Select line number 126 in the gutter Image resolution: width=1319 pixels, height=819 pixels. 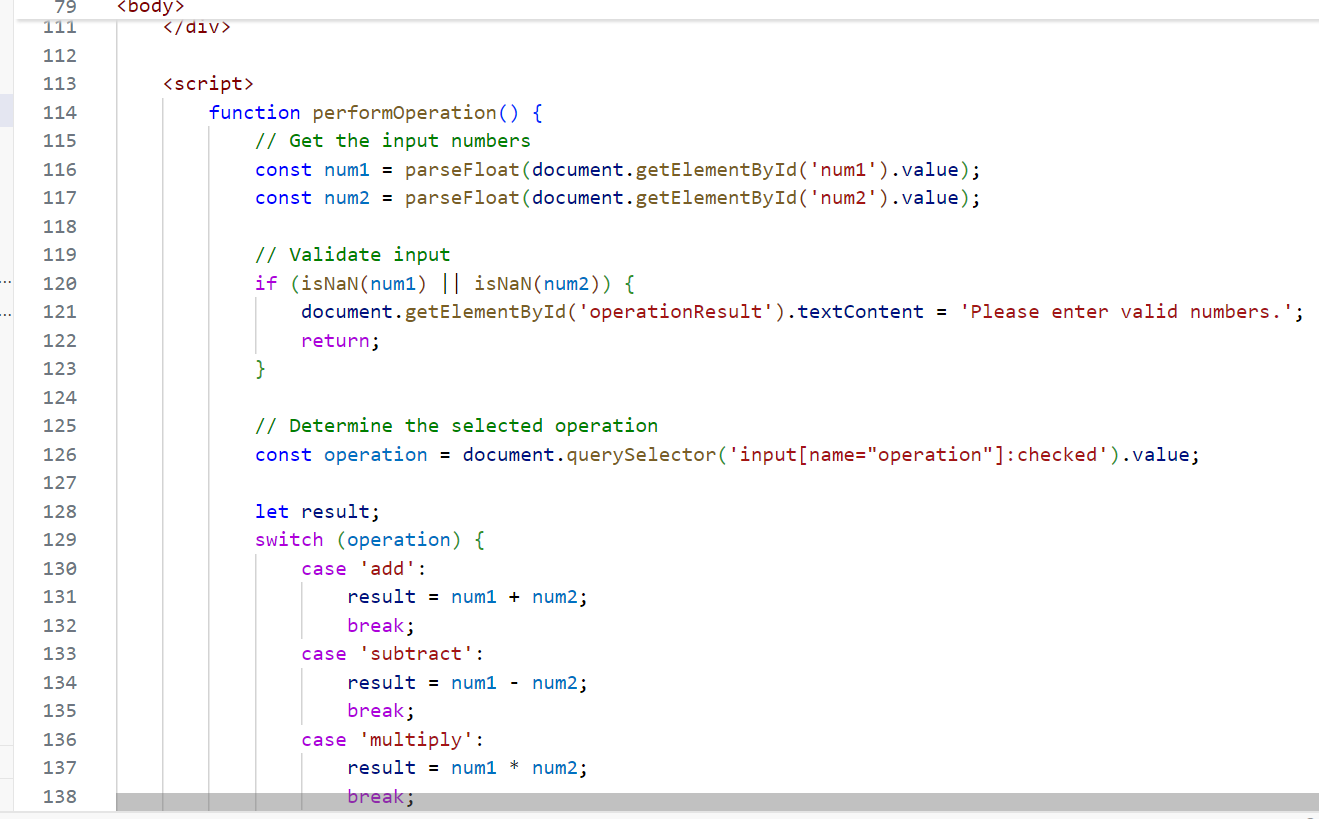click(60, 454)
